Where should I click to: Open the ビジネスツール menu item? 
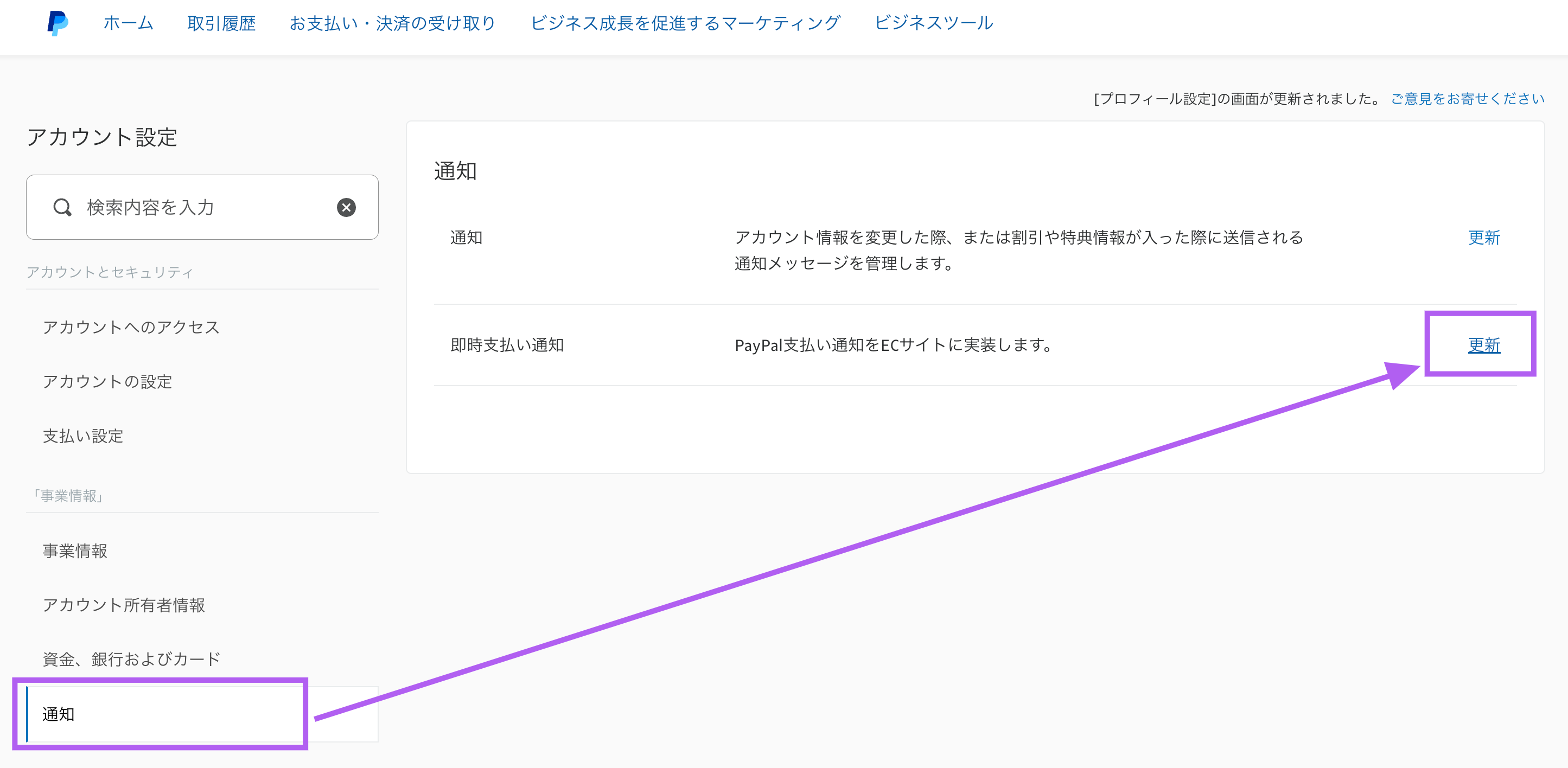934,23
